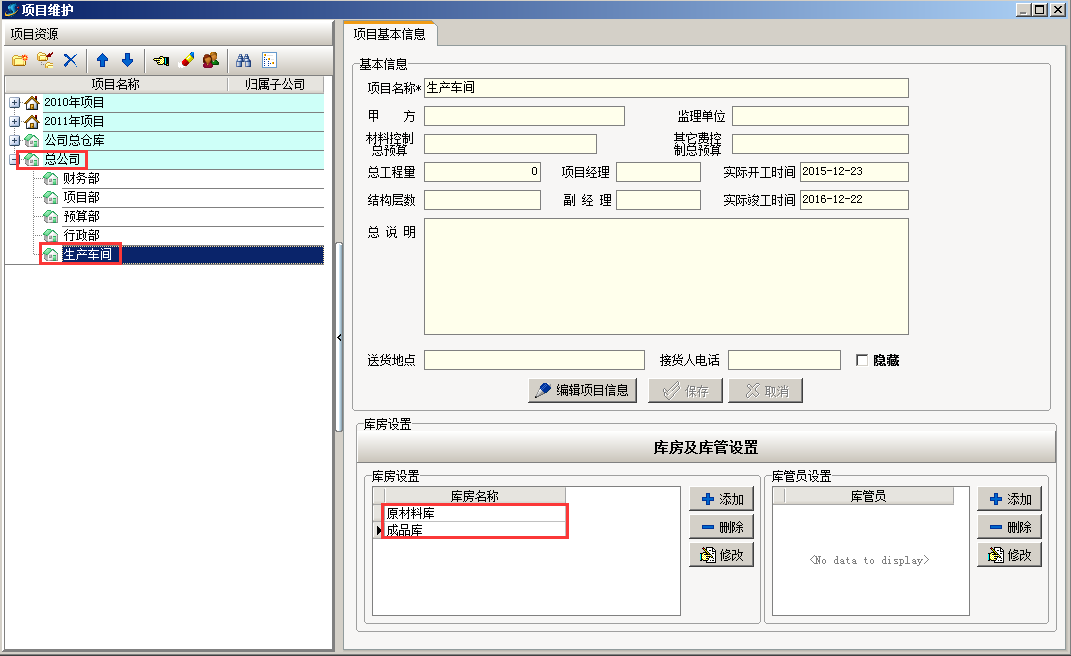Move selected project down with blue arrow

point(127,60)
